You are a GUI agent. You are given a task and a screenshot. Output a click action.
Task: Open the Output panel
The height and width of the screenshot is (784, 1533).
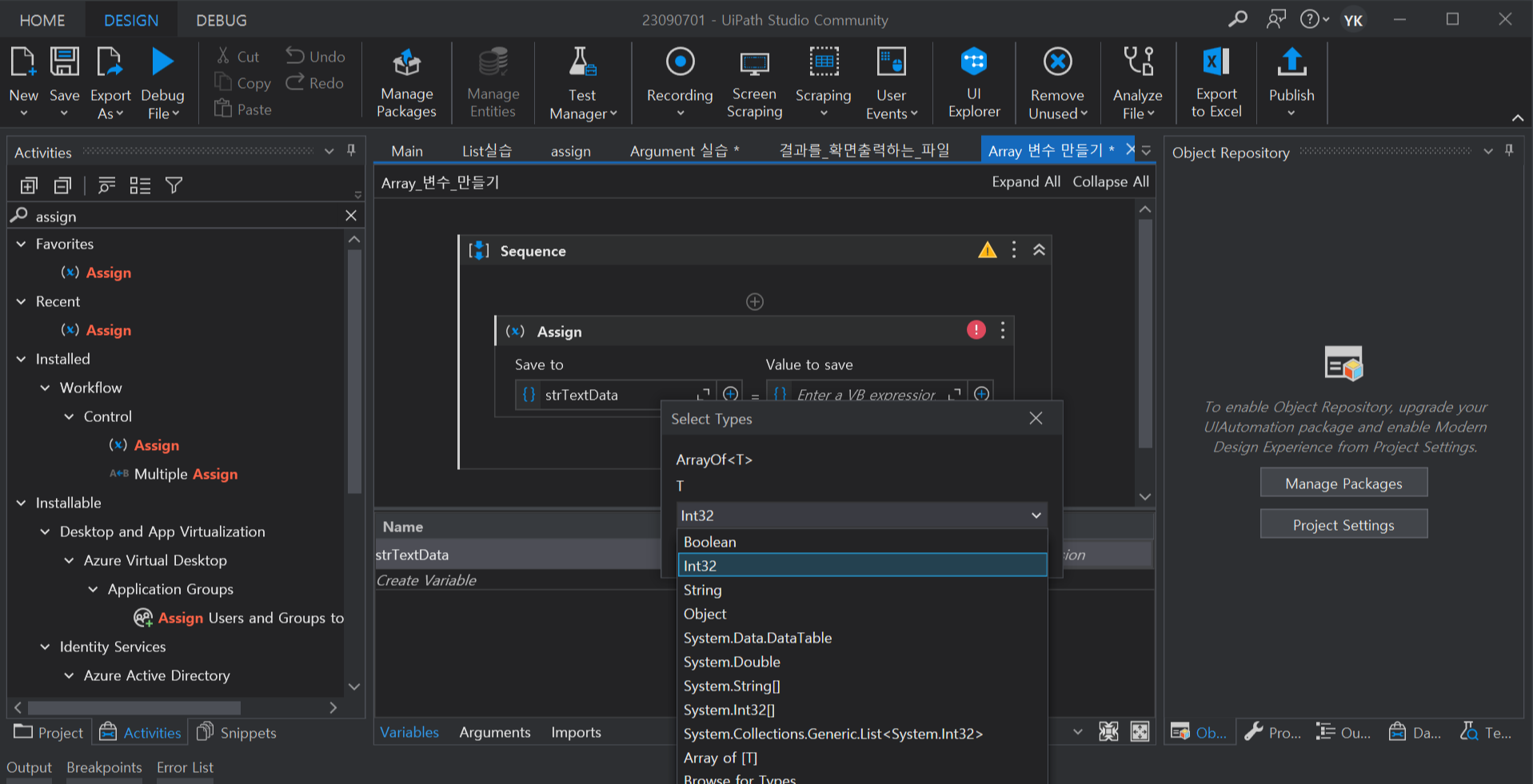coord(30,767)
